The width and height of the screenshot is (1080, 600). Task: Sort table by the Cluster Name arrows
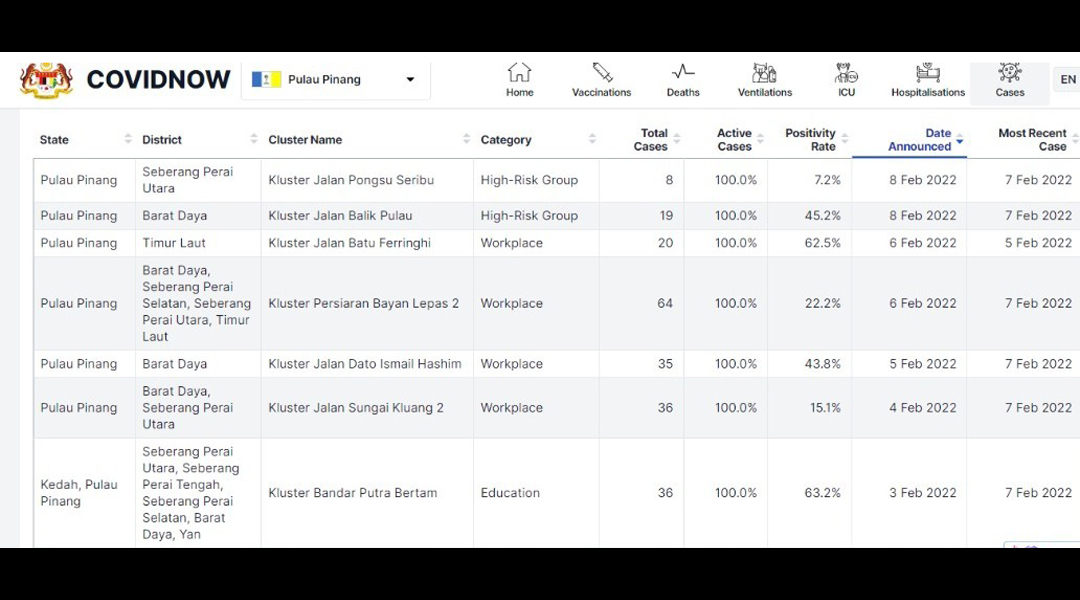coord(466,139)
